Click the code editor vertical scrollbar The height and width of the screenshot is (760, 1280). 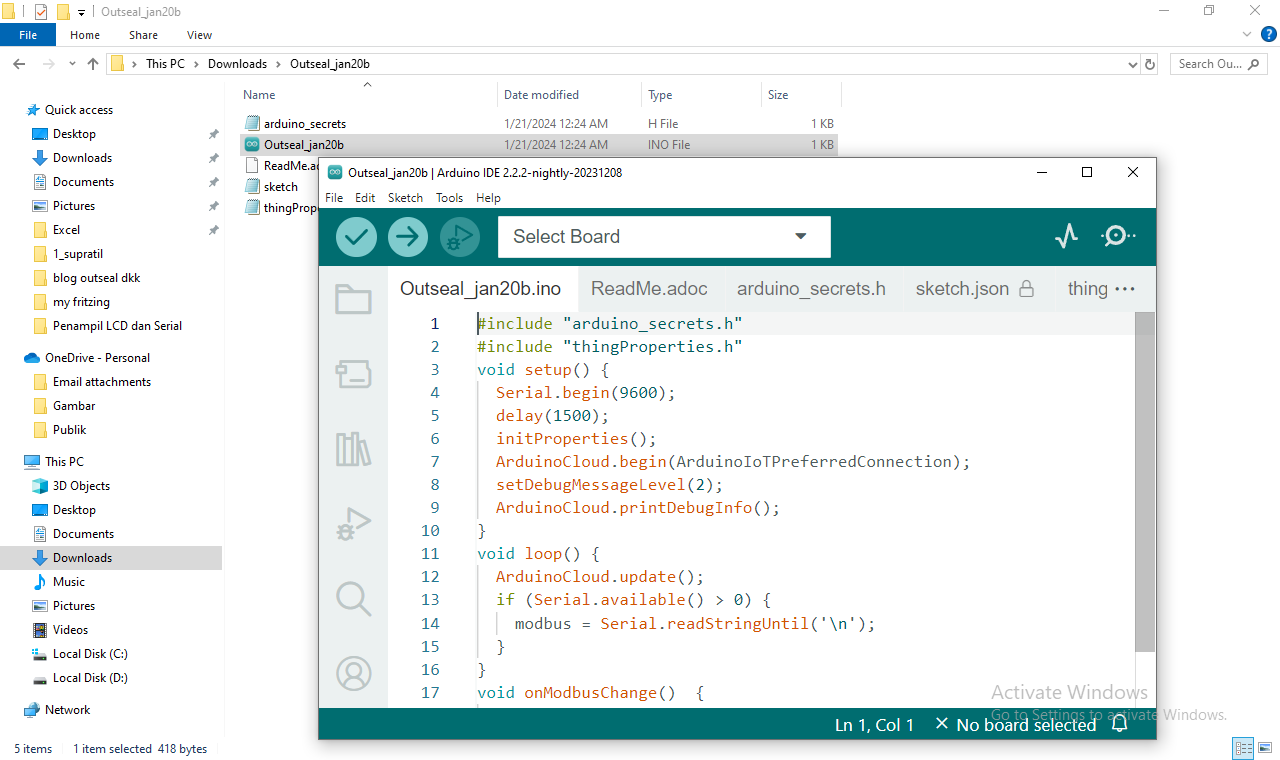(x=1145, y=482)
